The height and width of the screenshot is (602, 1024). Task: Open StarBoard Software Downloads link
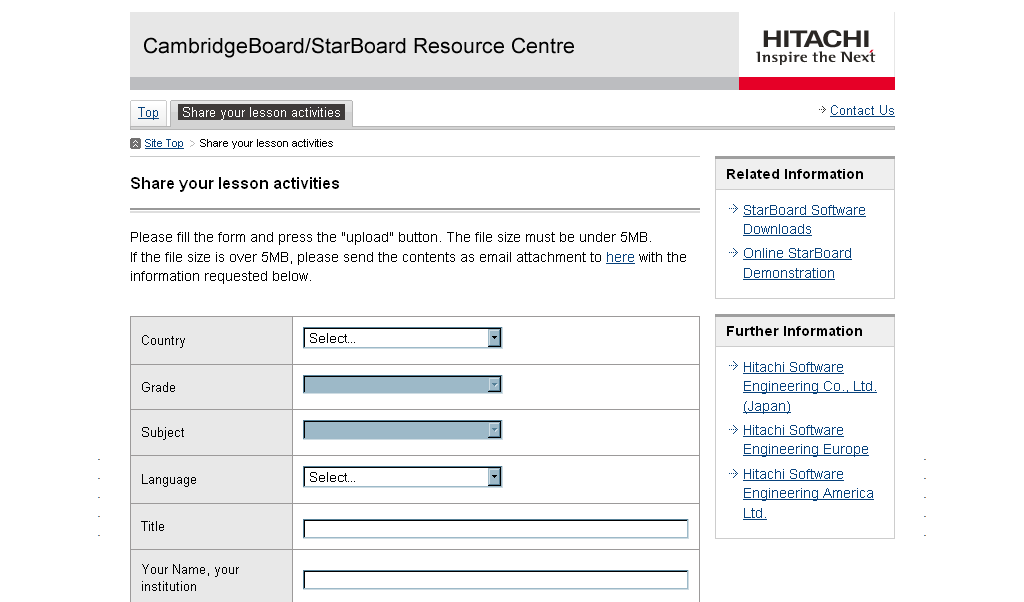(804, 219)
